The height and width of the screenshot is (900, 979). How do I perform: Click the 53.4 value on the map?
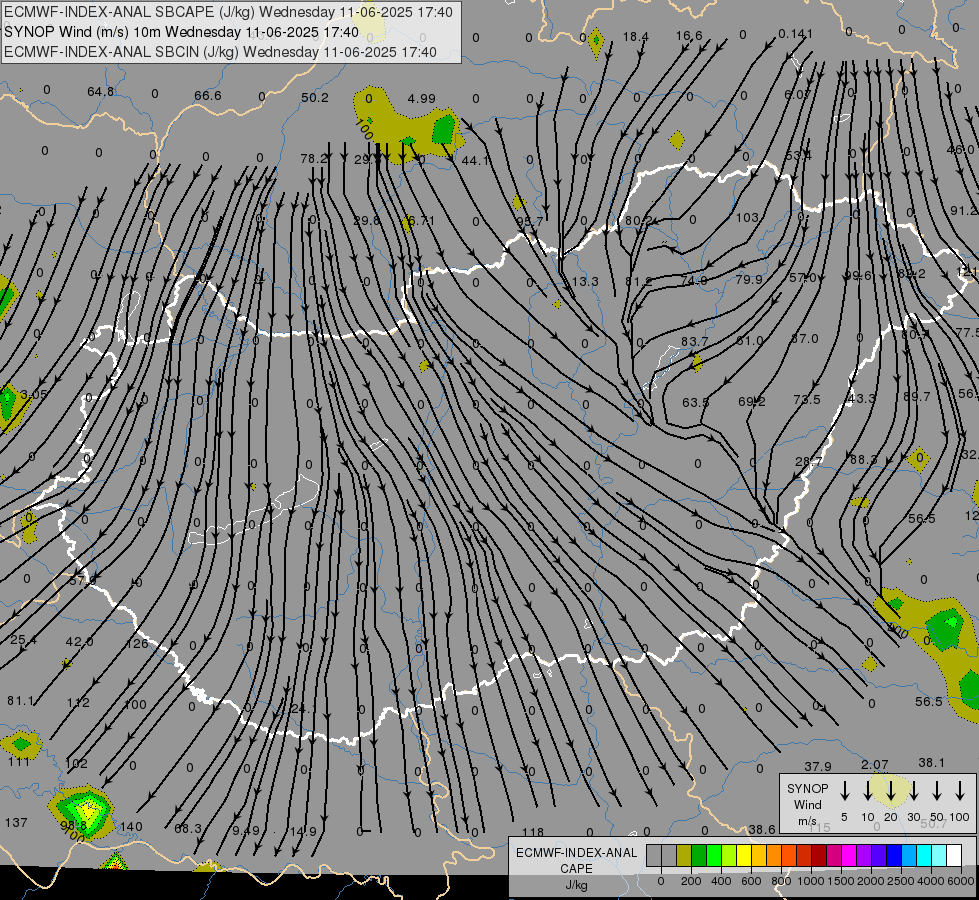pyautogui.click(x=798, y=155)
